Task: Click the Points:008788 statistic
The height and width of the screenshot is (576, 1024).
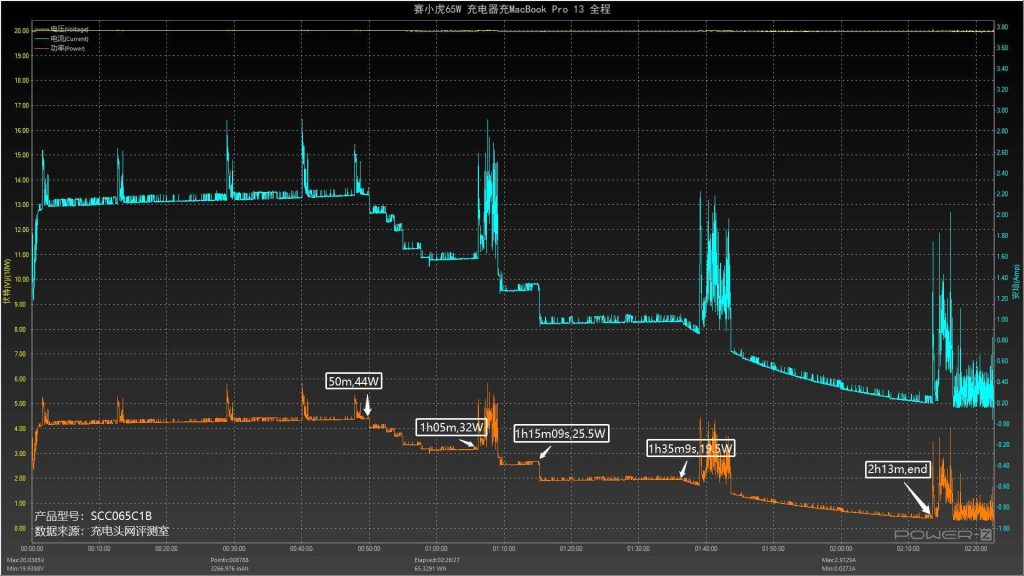Action: tap(229, 560)
